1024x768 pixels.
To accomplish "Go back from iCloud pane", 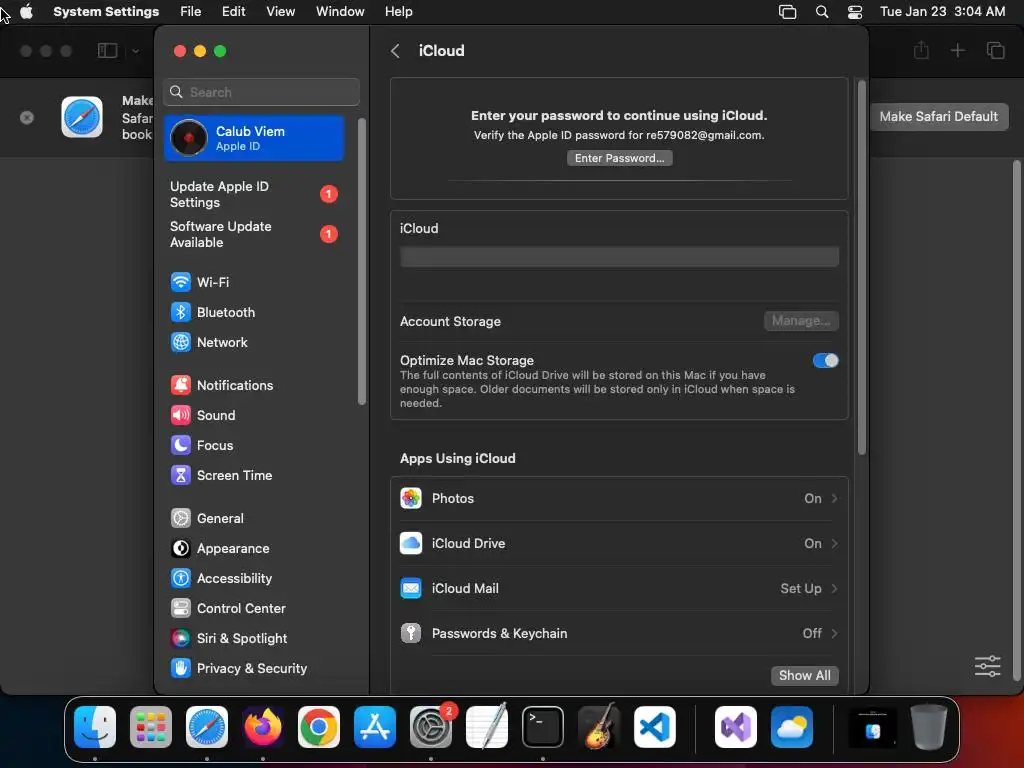I will click(395, 51).
